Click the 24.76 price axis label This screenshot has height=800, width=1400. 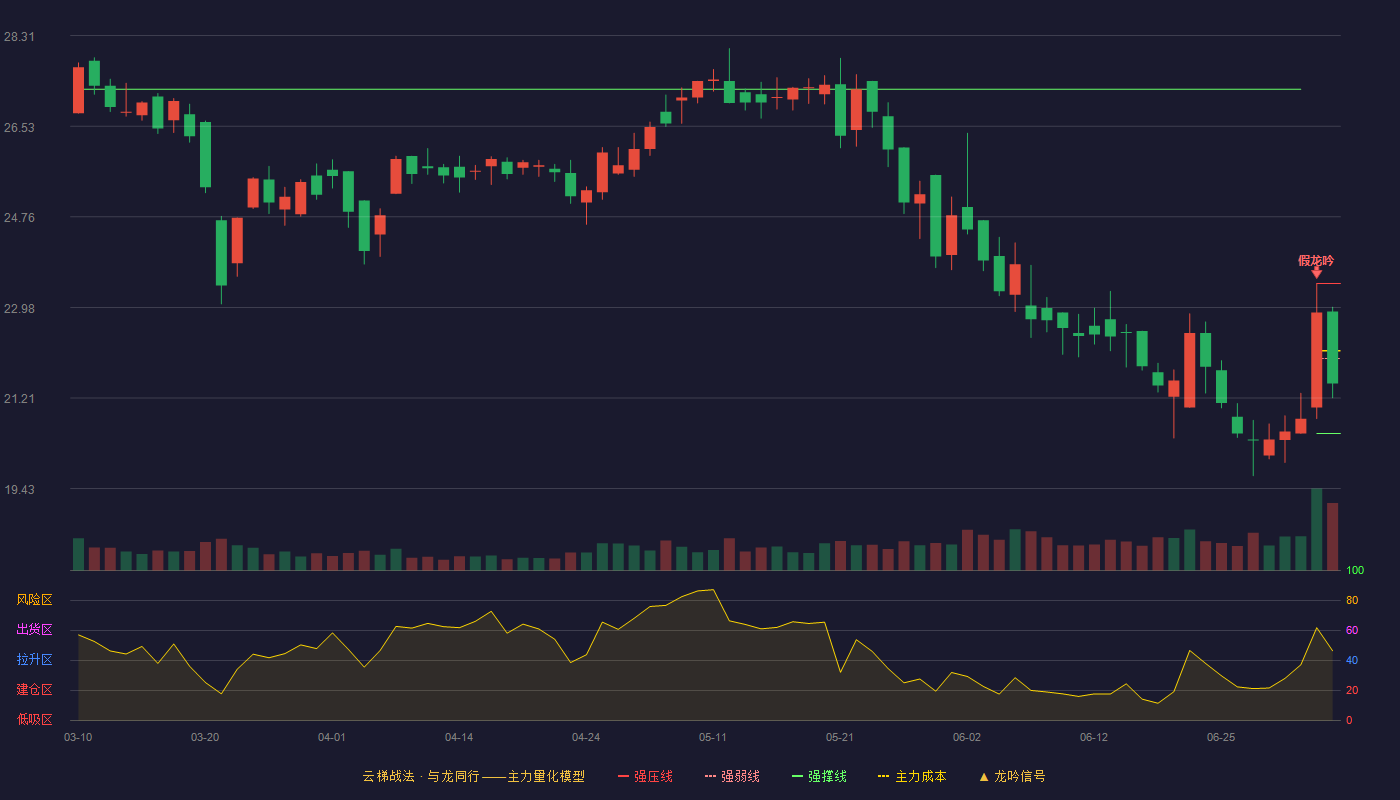19,217
